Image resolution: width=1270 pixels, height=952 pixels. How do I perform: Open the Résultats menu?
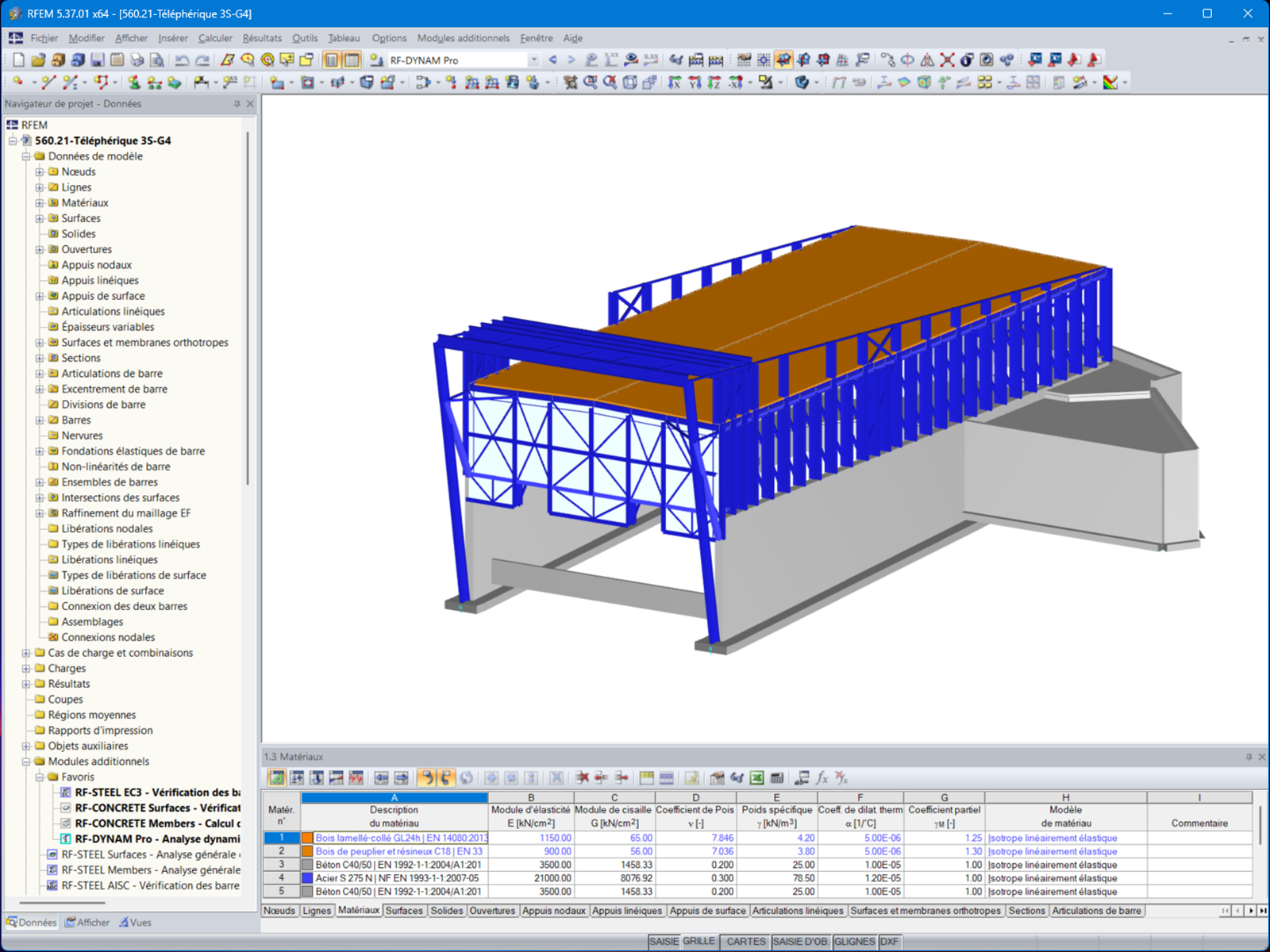pyautogui.click(x=262, y=38)
